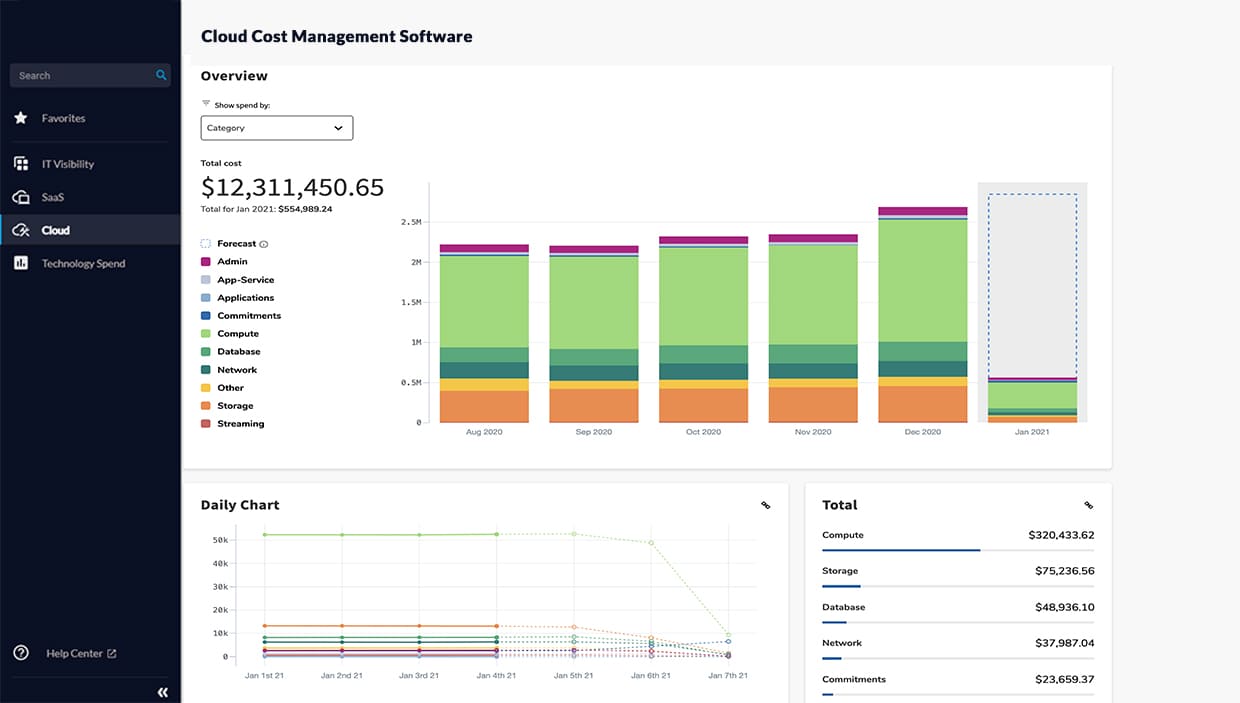The image size is (1240, 703).
Task: Click the Jan 4th 21 axis label
Action: [x=496, y=676]
